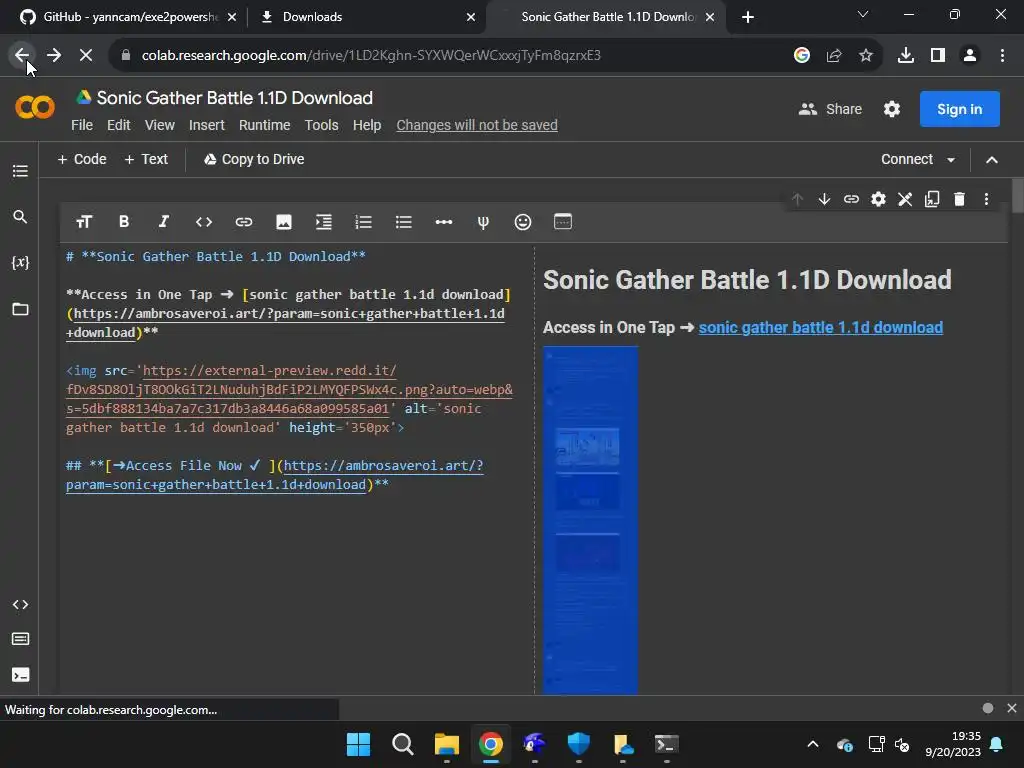The image size is (1024, 768).
Task: Open Chrome tab search chevron
Action: point(863,14)
